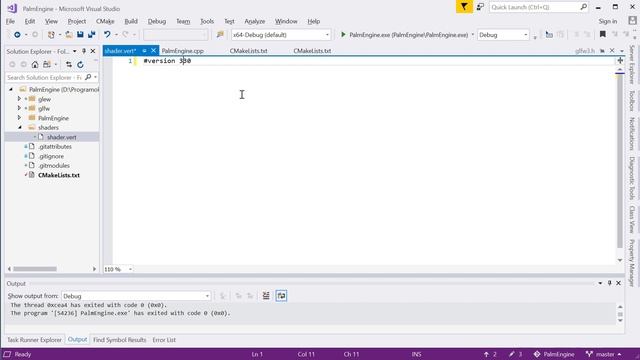Viewport: 640px width, 360px height.
Task: Click the master branch indicator in status bar
Action: coord(604,354)
